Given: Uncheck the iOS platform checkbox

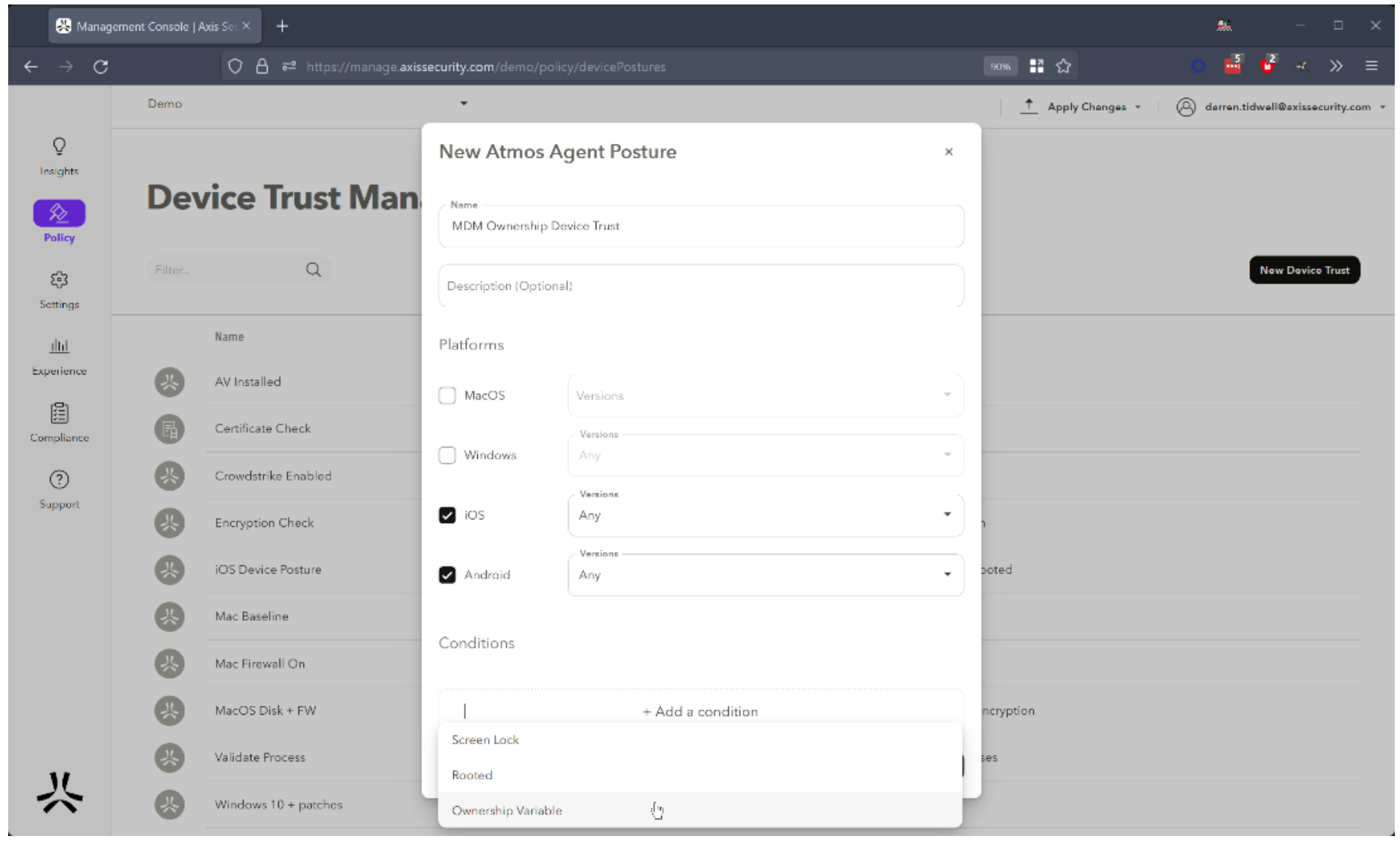Looking at the screenshot, I should click(x=447, y=515).
